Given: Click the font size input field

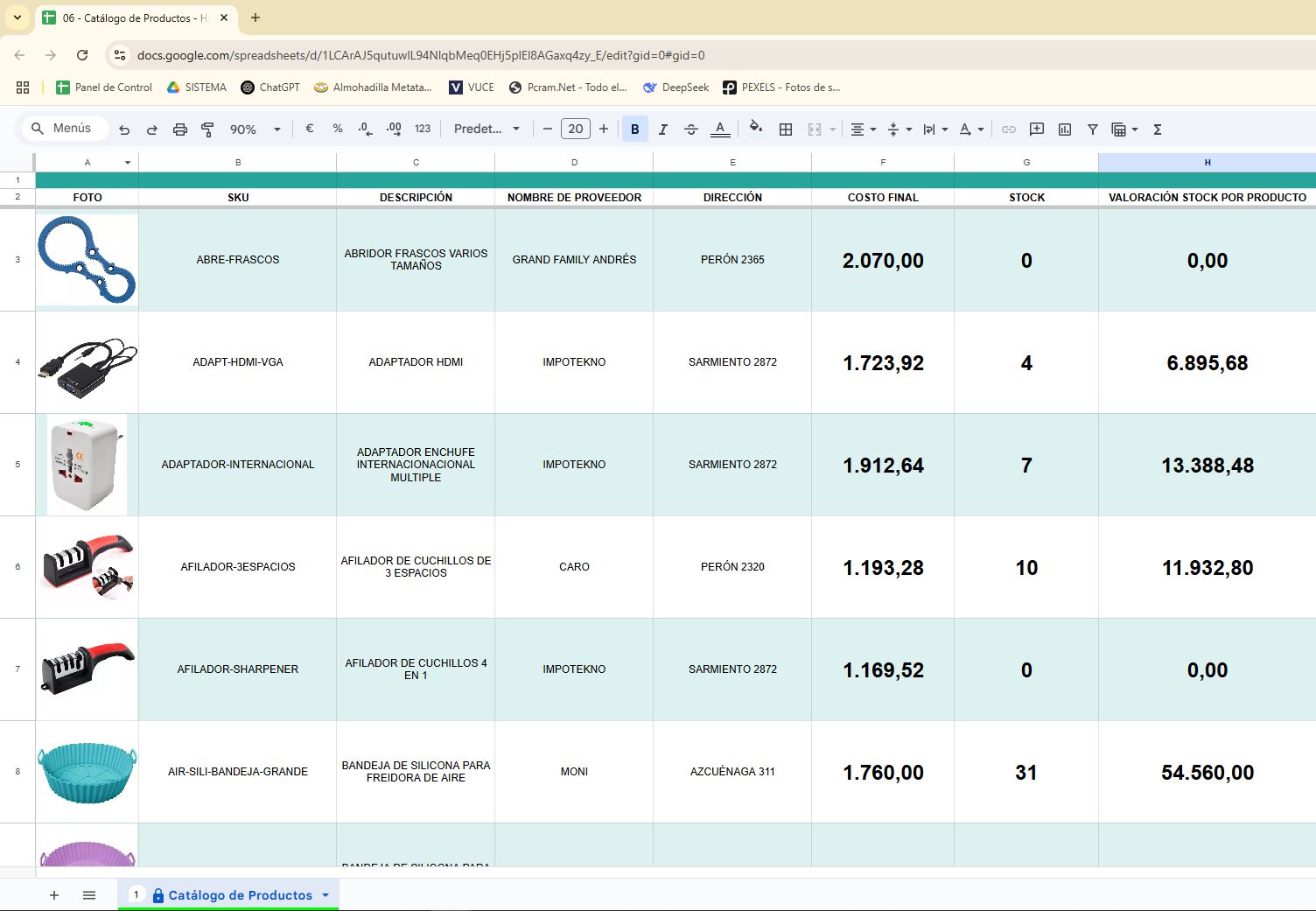Looking at the screenshot, I should [575, 130].
